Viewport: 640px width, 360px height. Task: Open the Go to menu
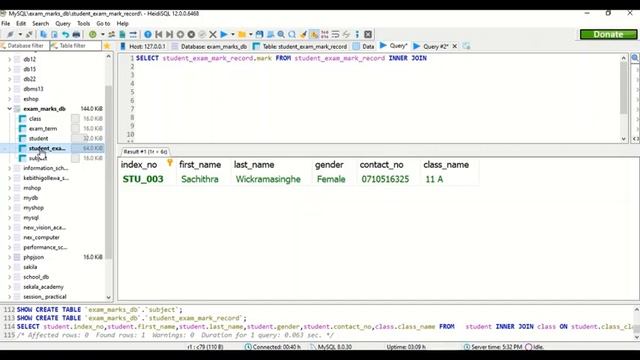pyautogui.click(x=103, y=24)
